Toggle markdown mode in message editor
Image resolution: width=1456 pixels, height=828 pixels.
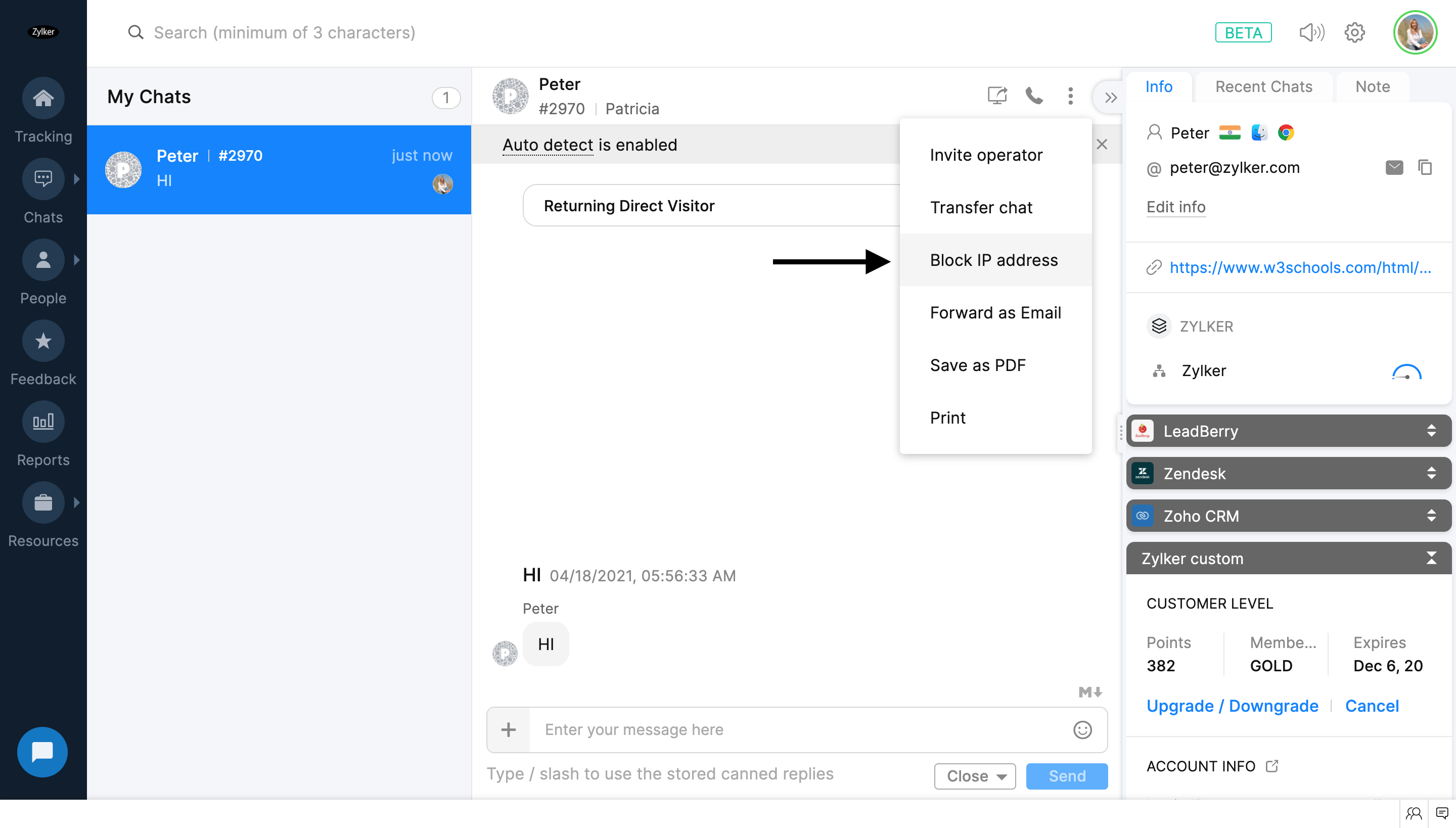click(x=1090, y=692)
